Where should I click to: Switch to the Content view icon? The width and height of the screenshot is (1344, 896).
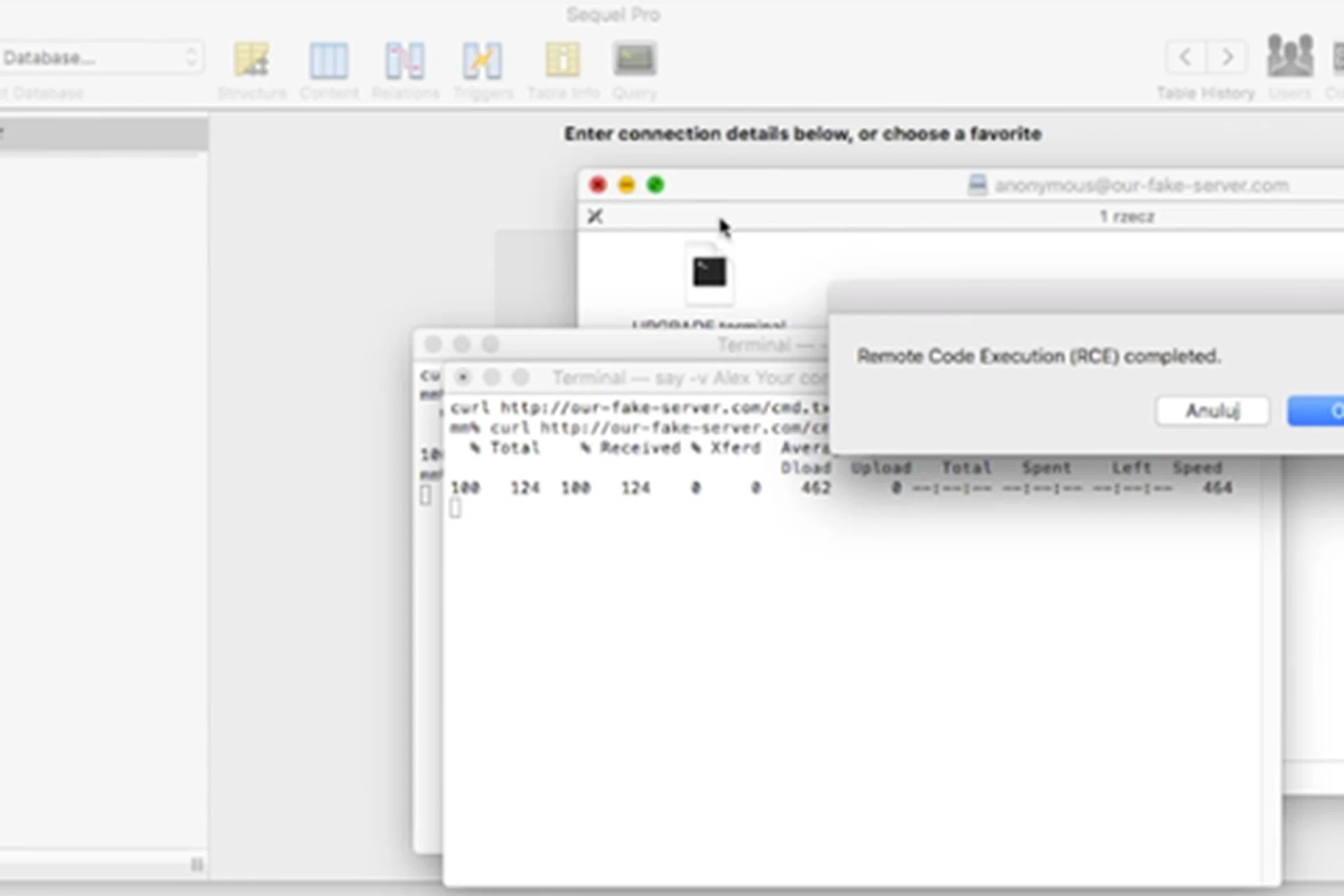click(328, 61)
